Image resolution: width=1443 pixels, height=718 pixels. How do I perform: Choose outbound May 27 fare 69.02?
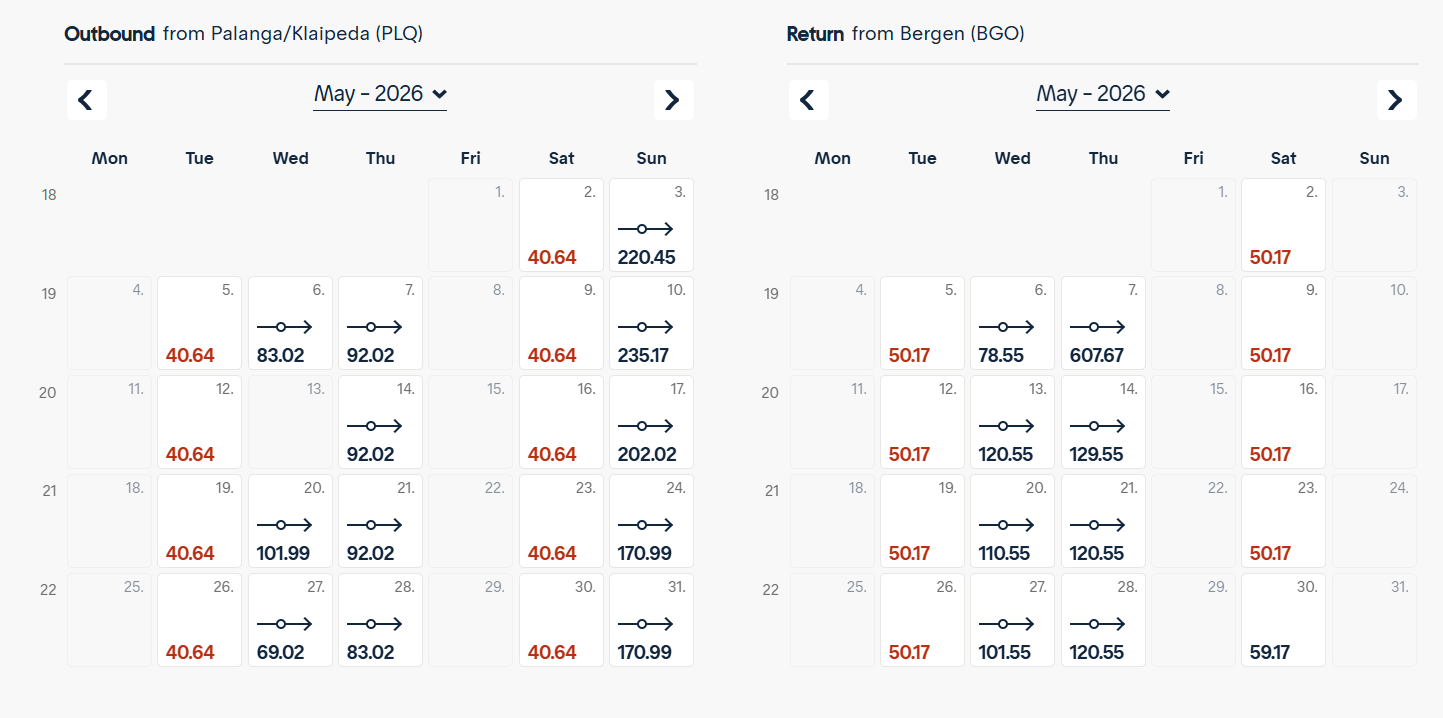pos(290,620)
